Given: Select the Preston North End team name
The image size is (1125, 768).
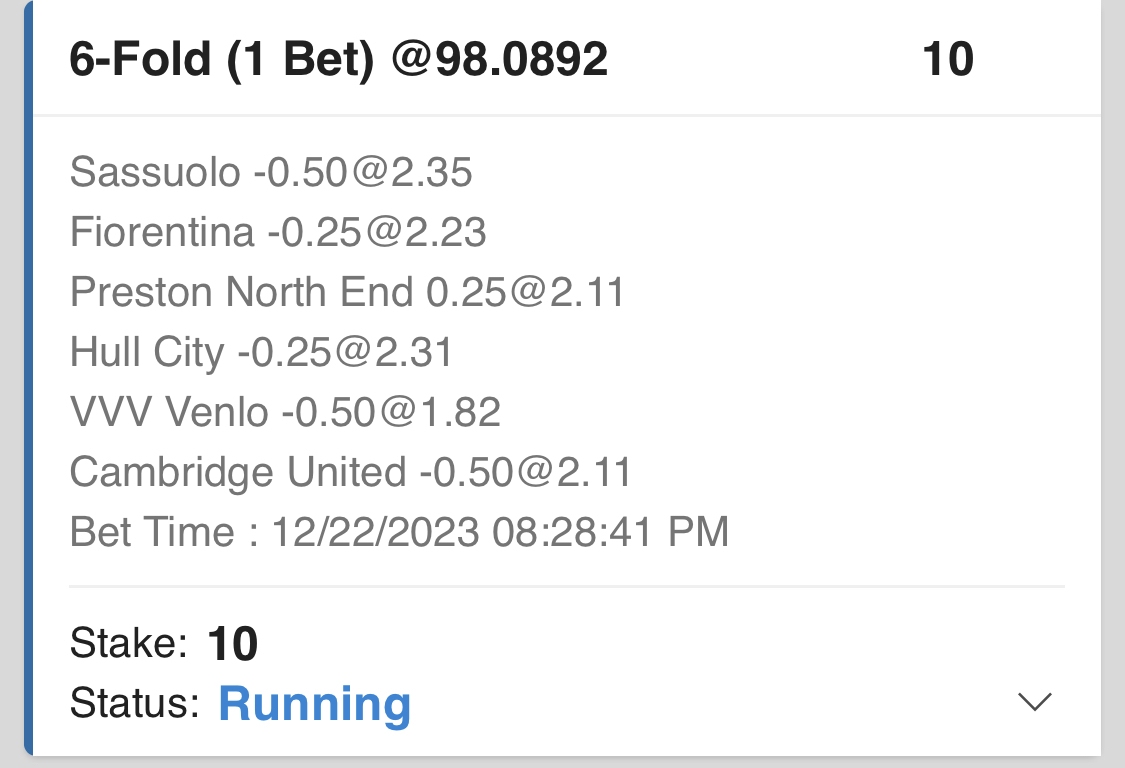Looking at the screenshot, I should pos(241,293).
